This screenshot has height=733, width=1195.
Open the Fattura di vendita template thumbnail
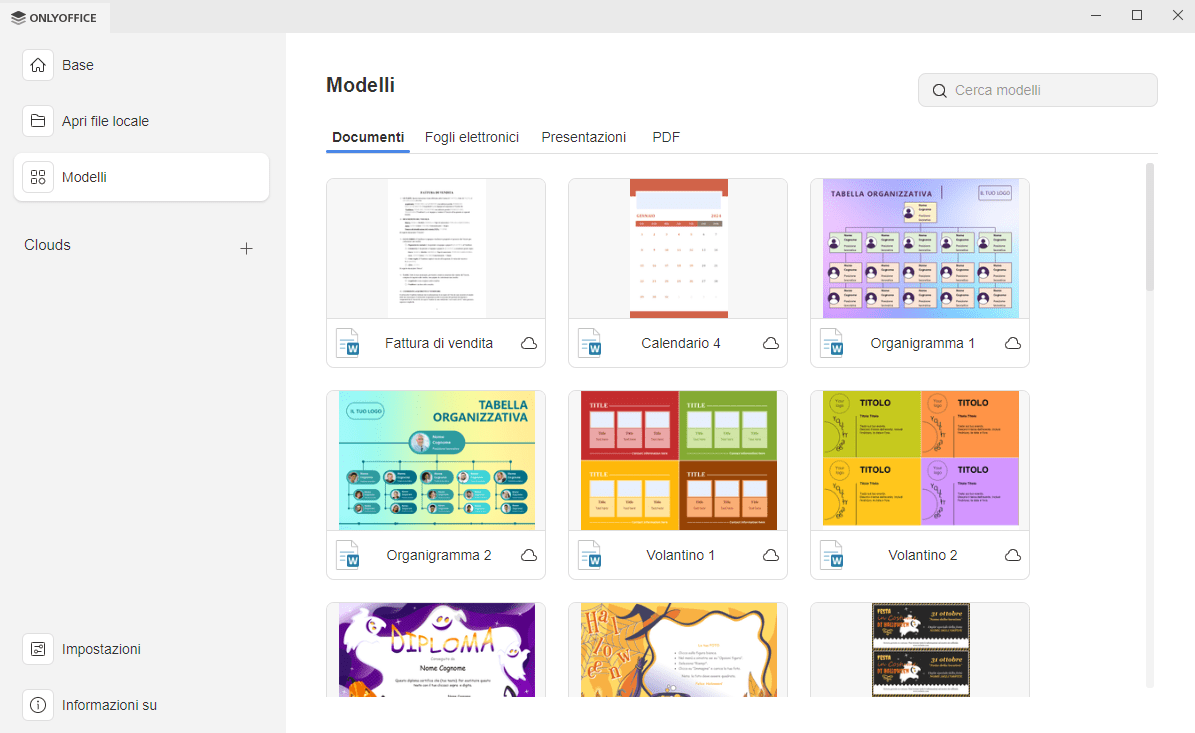click(x=436, y=248)
